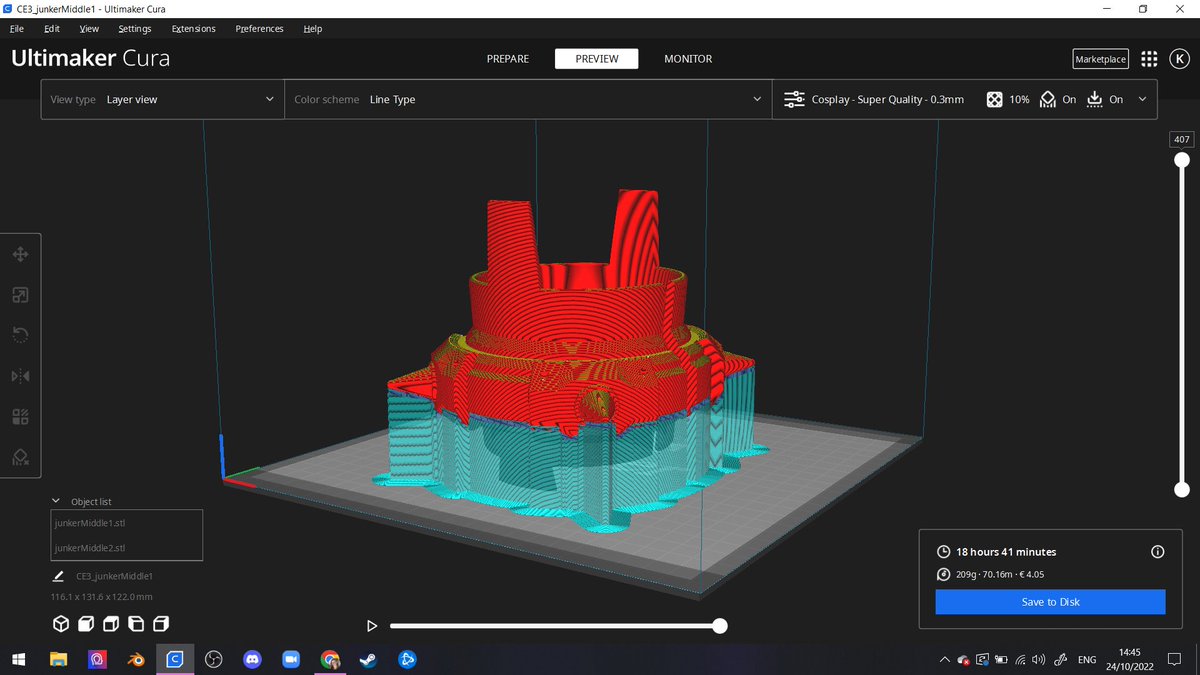The width and height of the screenshot is (1200, 675).
Task: Switch to the 3D view cube icon
Action: pyautogui.click(x=61, y=624)
